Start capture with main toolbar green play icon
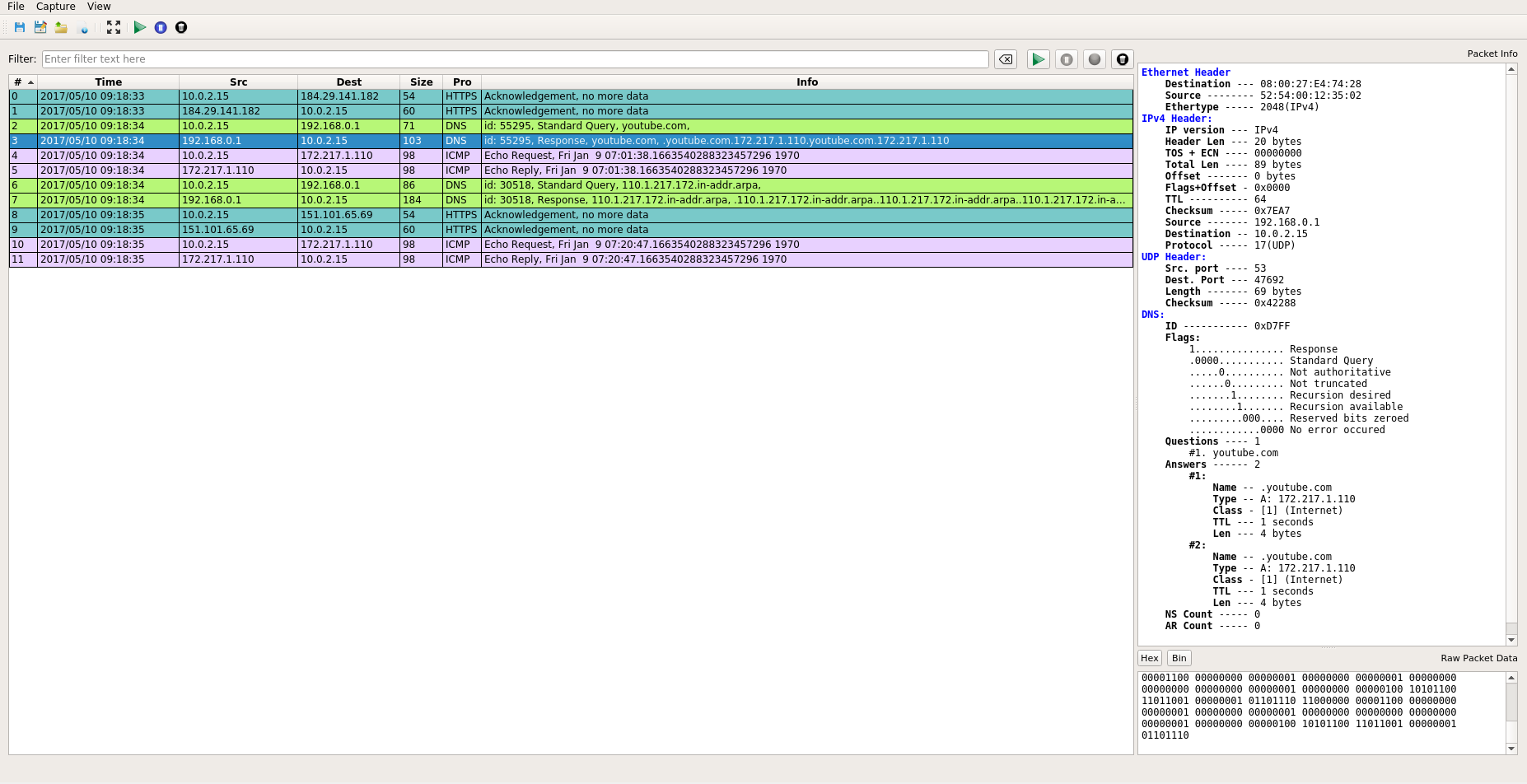This screenshot has width=1527, height=784. [140, 27]
